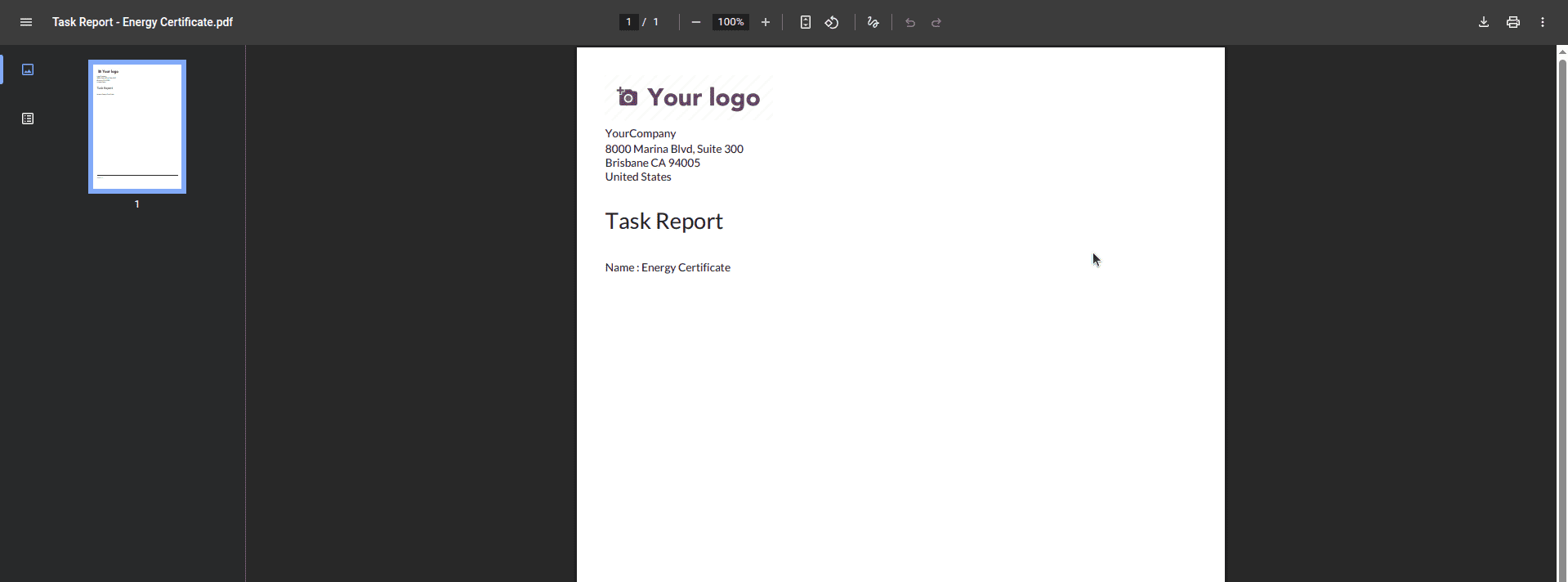This screenshot has width=1568, height=582.
Task: Click the 100% zoom level field
Action: point(730,22)
